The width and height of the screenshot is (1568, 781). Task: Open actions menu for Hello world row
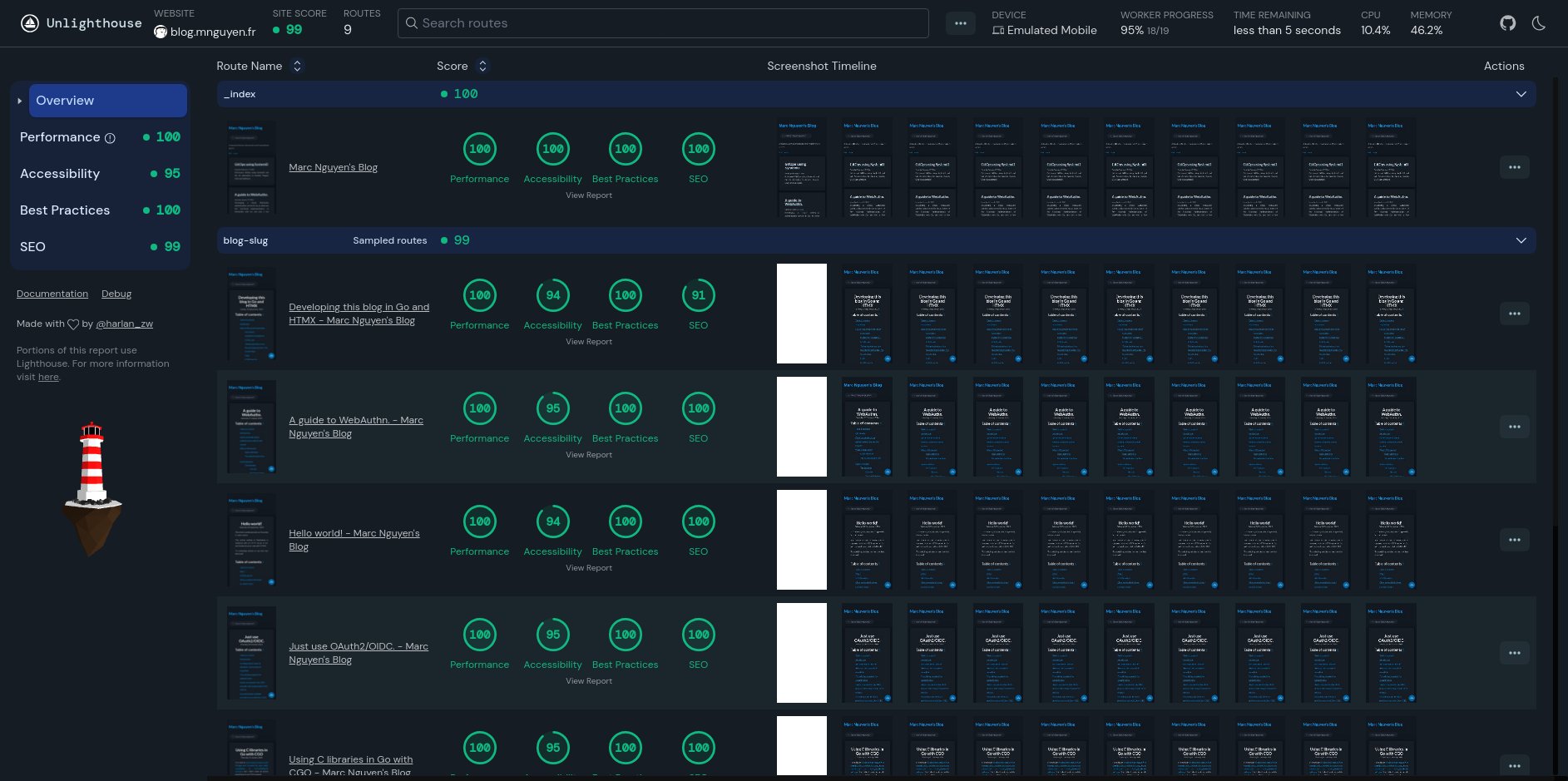(1515, 540)
